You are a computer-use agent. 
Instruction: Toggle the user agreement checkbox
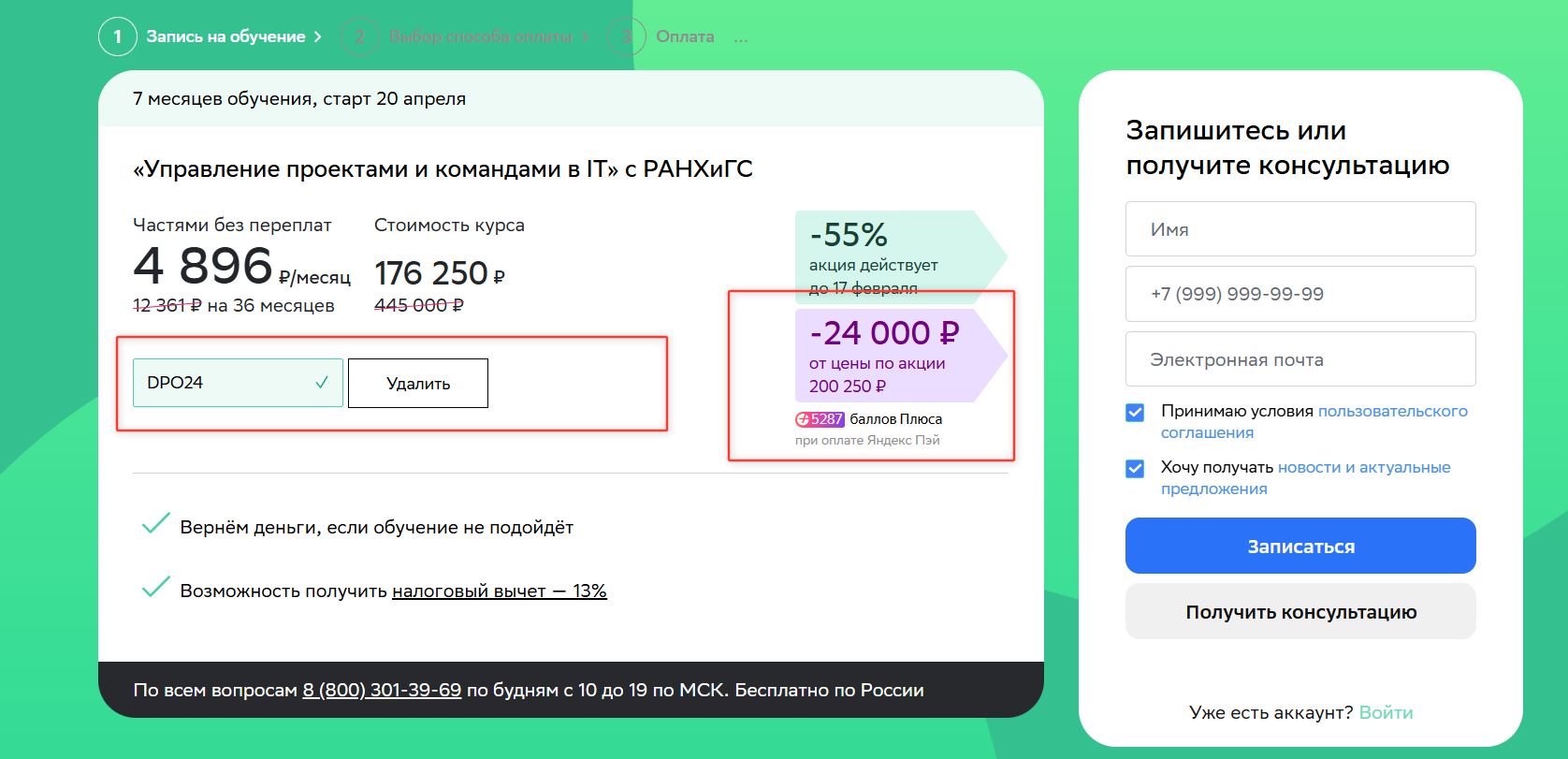1135,412
